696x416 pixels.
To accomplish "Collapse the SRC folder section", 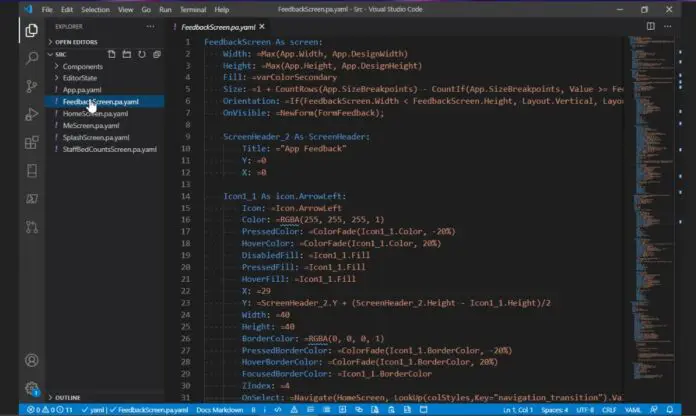I will (58, 54).
